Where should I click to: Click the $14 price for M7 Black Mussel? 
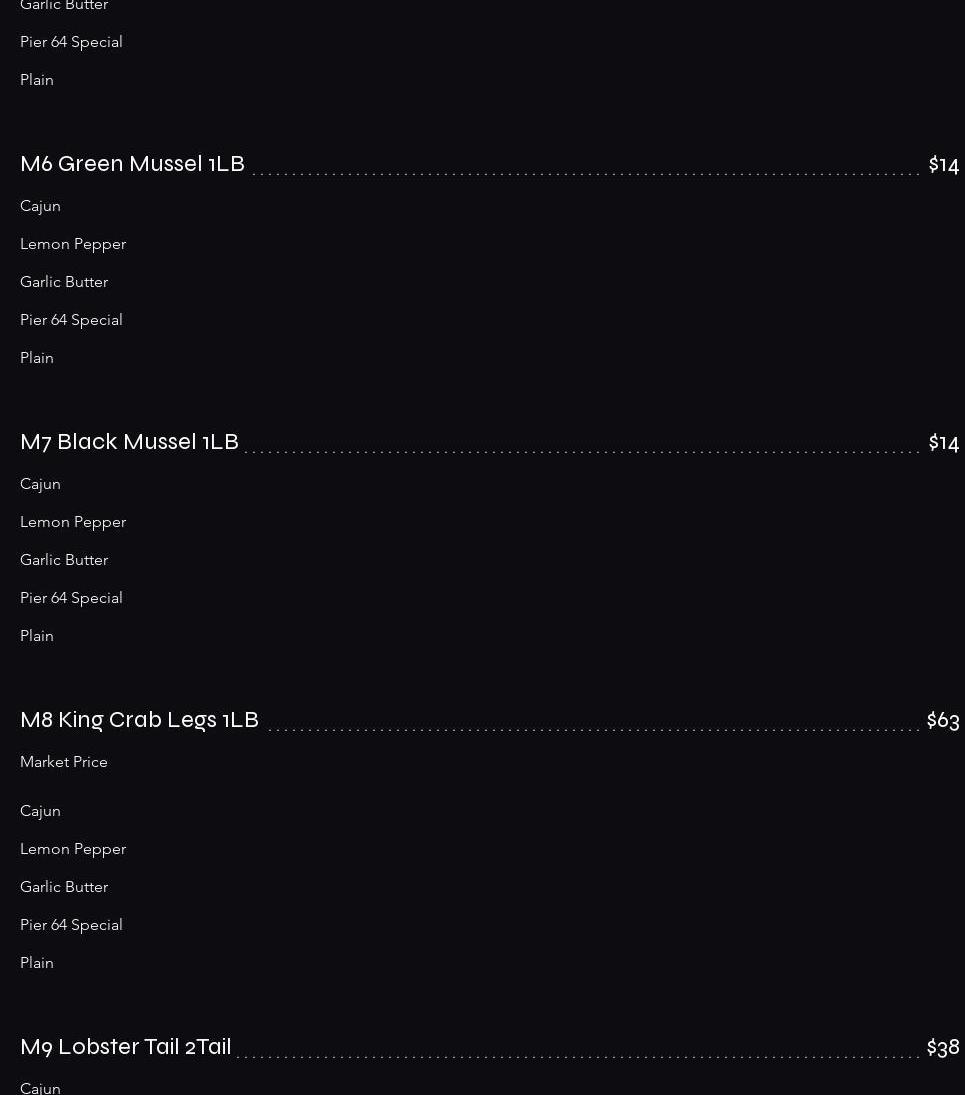[x=943, y=443]
